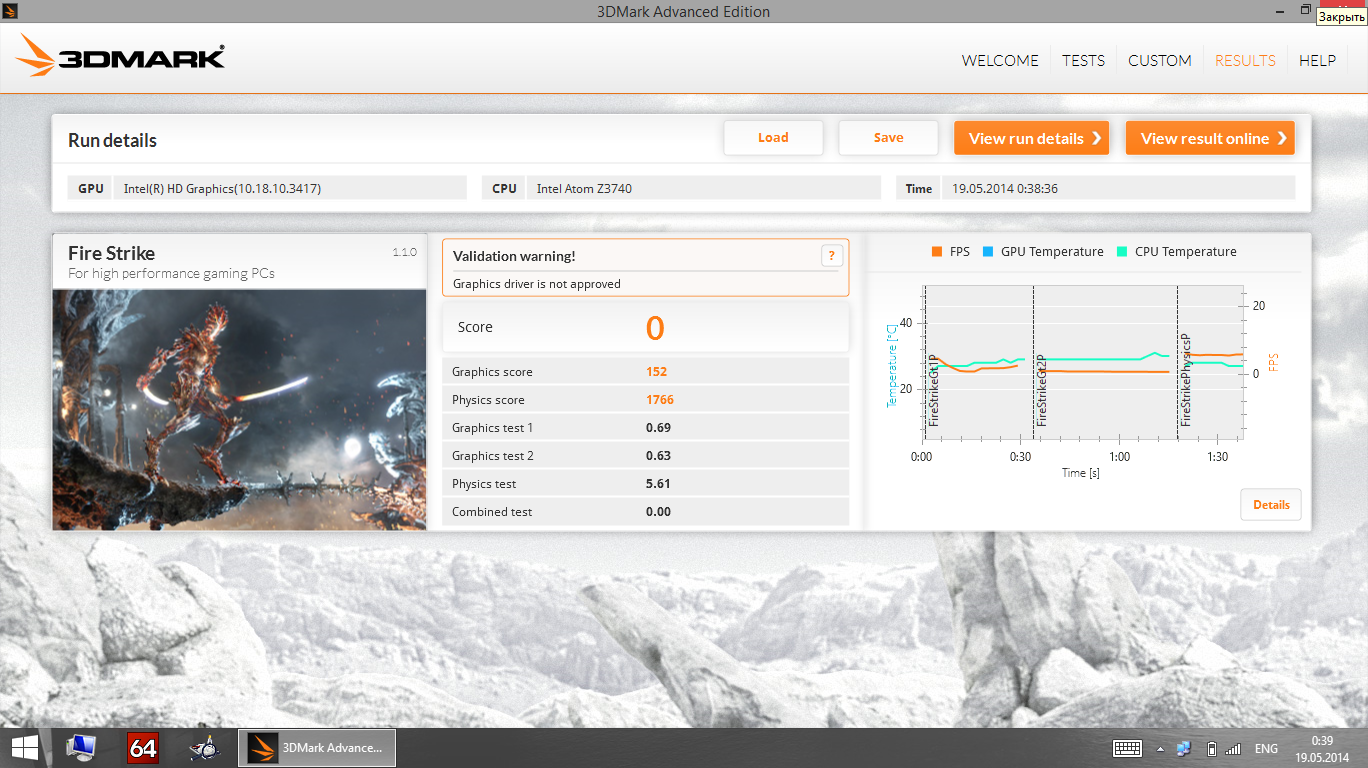Click View result online button
Viewport: 1368px width, 768px height.
(x=1210, y=138)
